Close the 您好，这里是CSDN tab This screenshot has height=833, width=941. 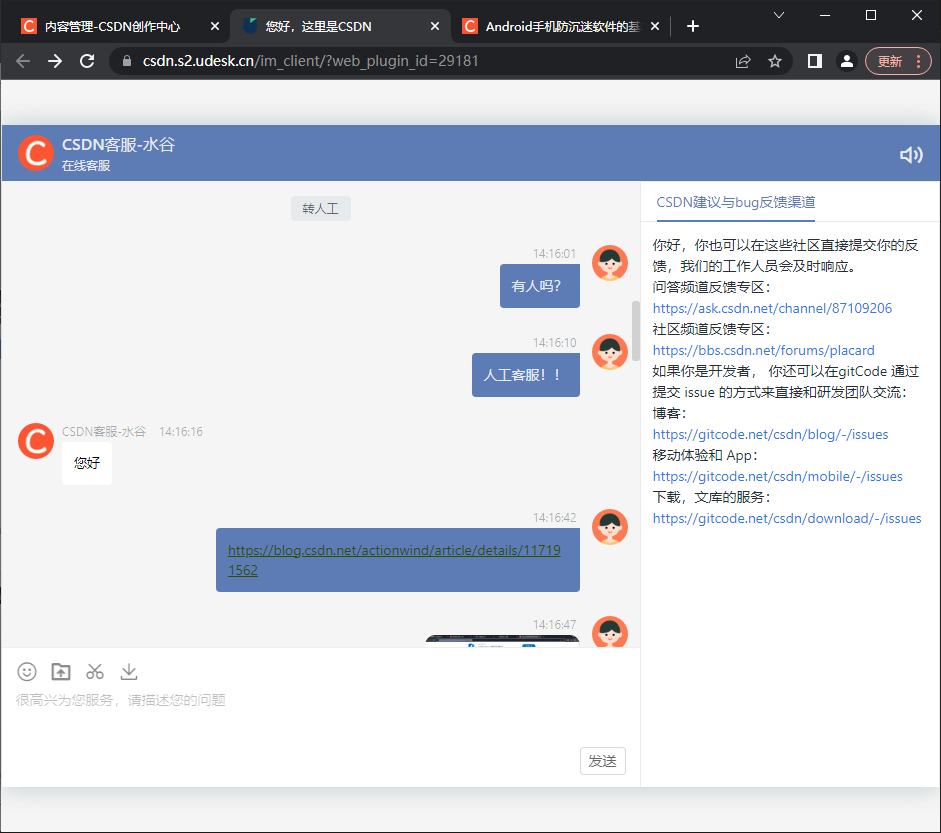coord(435,26)
